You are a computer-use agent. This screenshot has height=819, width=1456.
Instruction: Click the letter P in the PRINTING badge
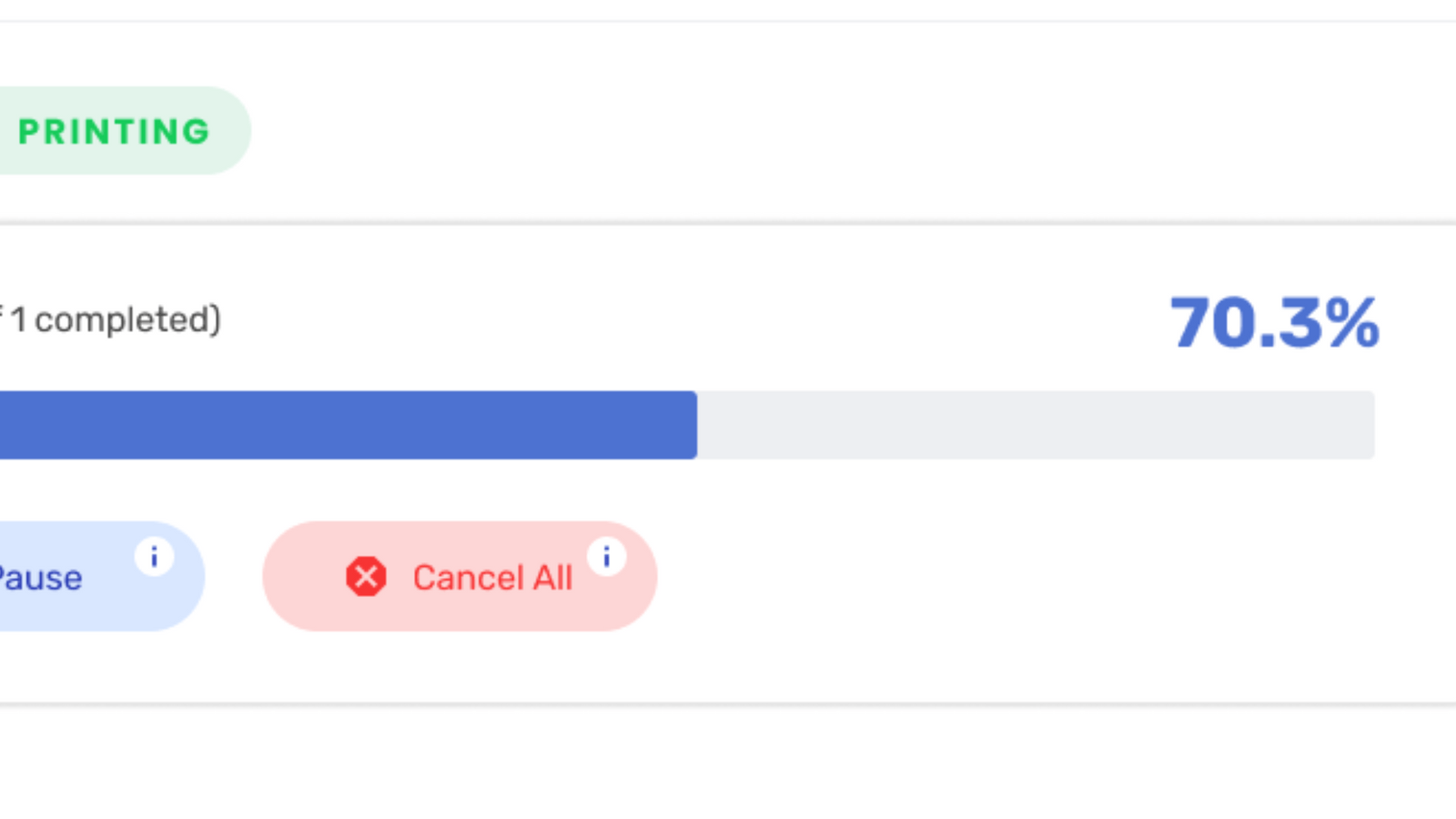pos(28,132)
